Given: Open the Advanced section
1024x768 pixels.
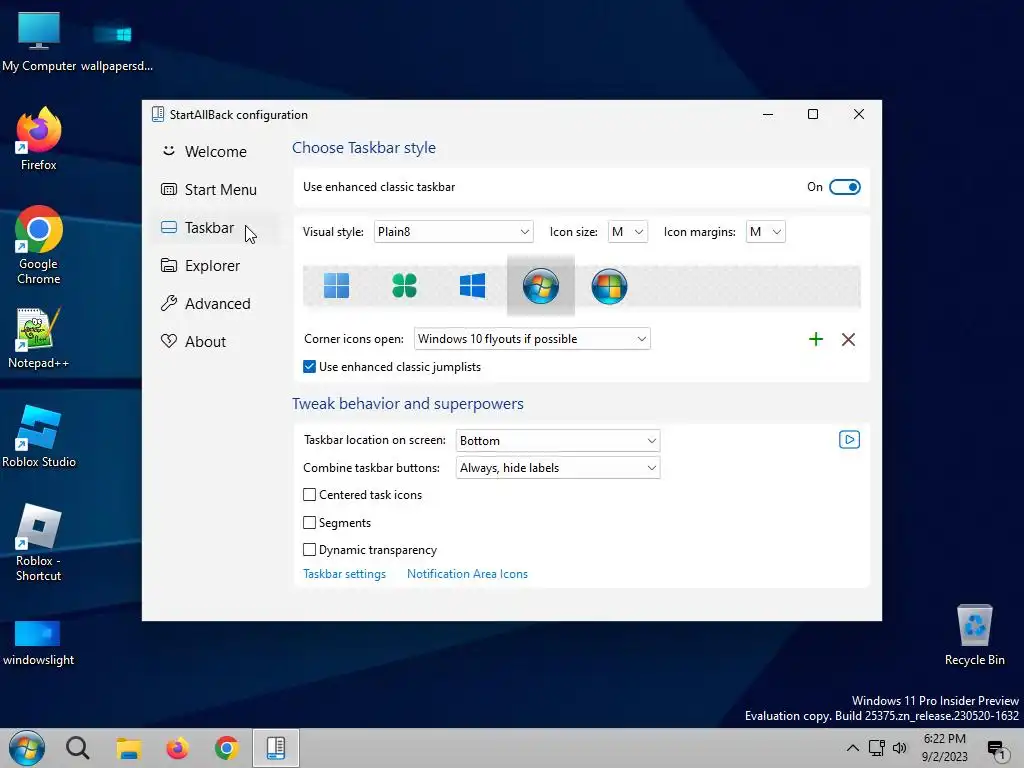Looking at the screenshot, I should pyautogui.click(x=216, y=304).
